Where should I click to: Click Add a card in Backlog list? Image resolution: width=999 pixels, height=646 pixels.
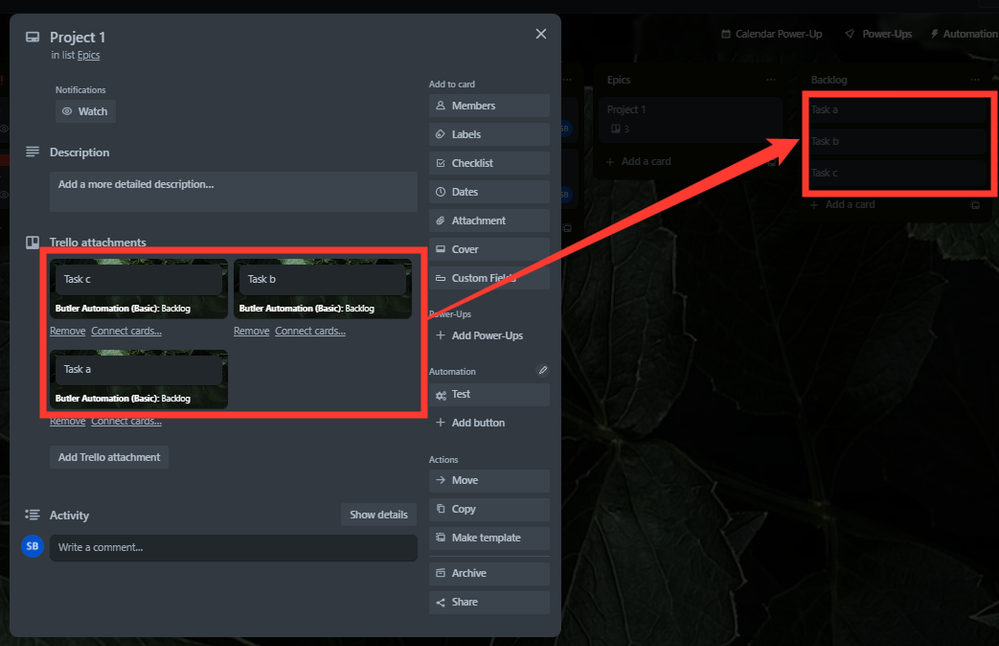click(842, 205)
